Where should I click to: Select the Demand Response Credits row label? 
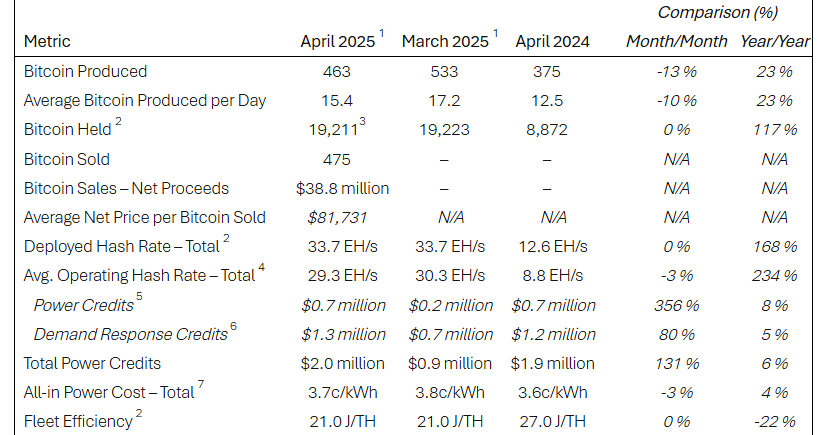[x=124, y=334]
